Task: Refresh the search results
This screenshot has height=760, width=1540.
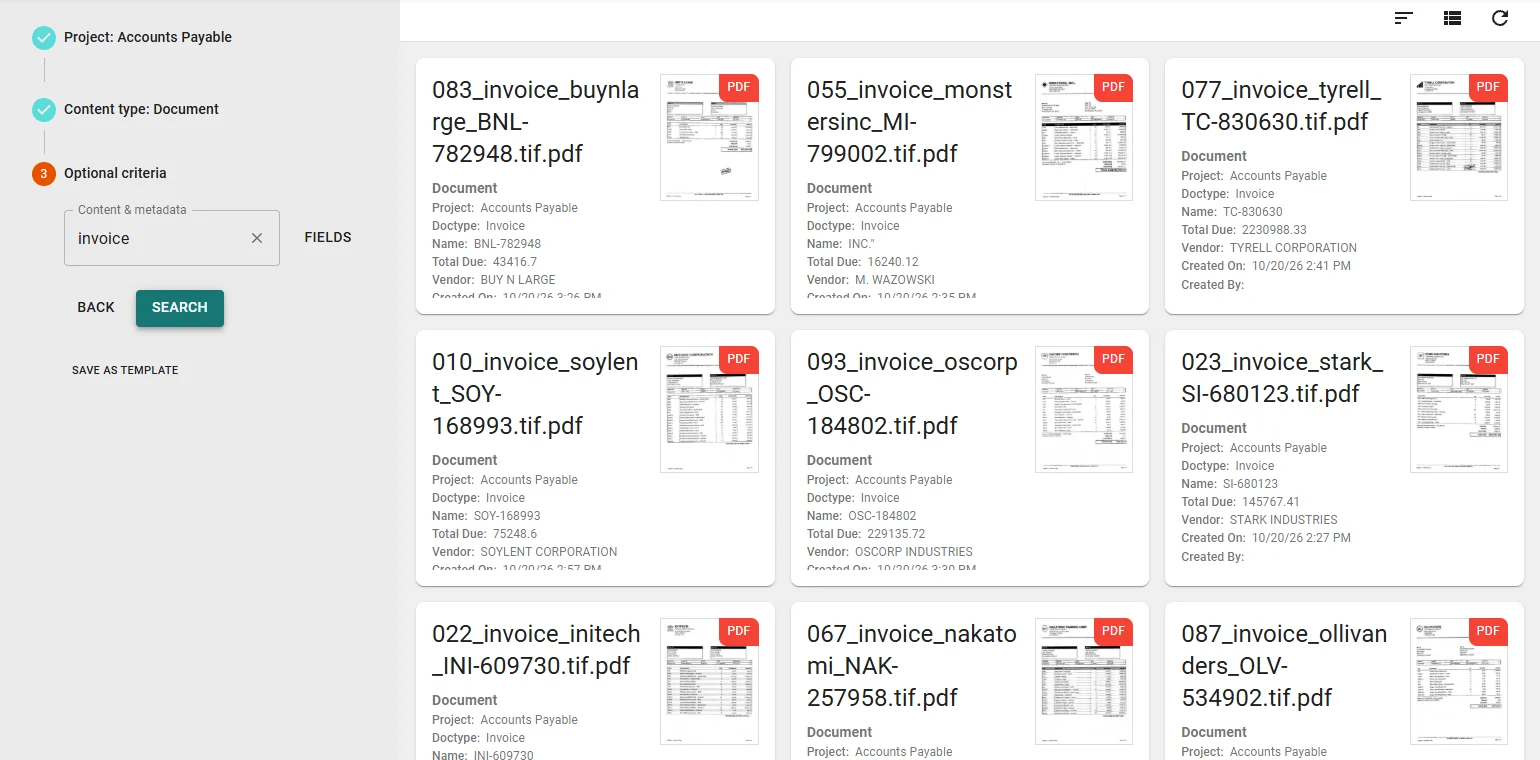Action: 1500,18
